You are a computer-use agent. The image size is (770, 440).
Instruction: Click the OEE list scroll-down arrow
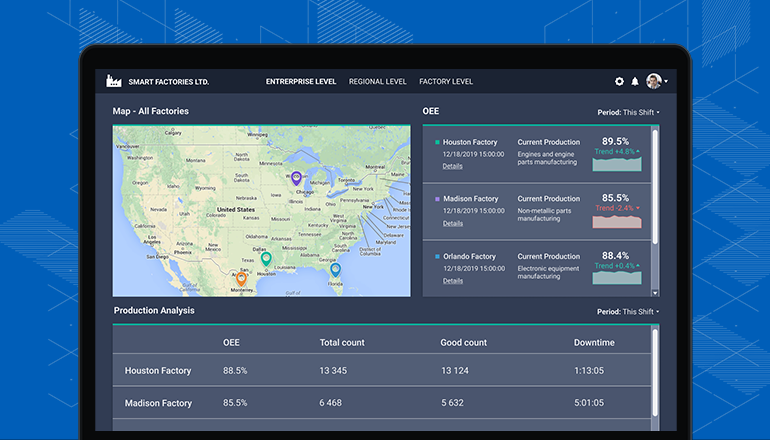click(x=655, y=293)
